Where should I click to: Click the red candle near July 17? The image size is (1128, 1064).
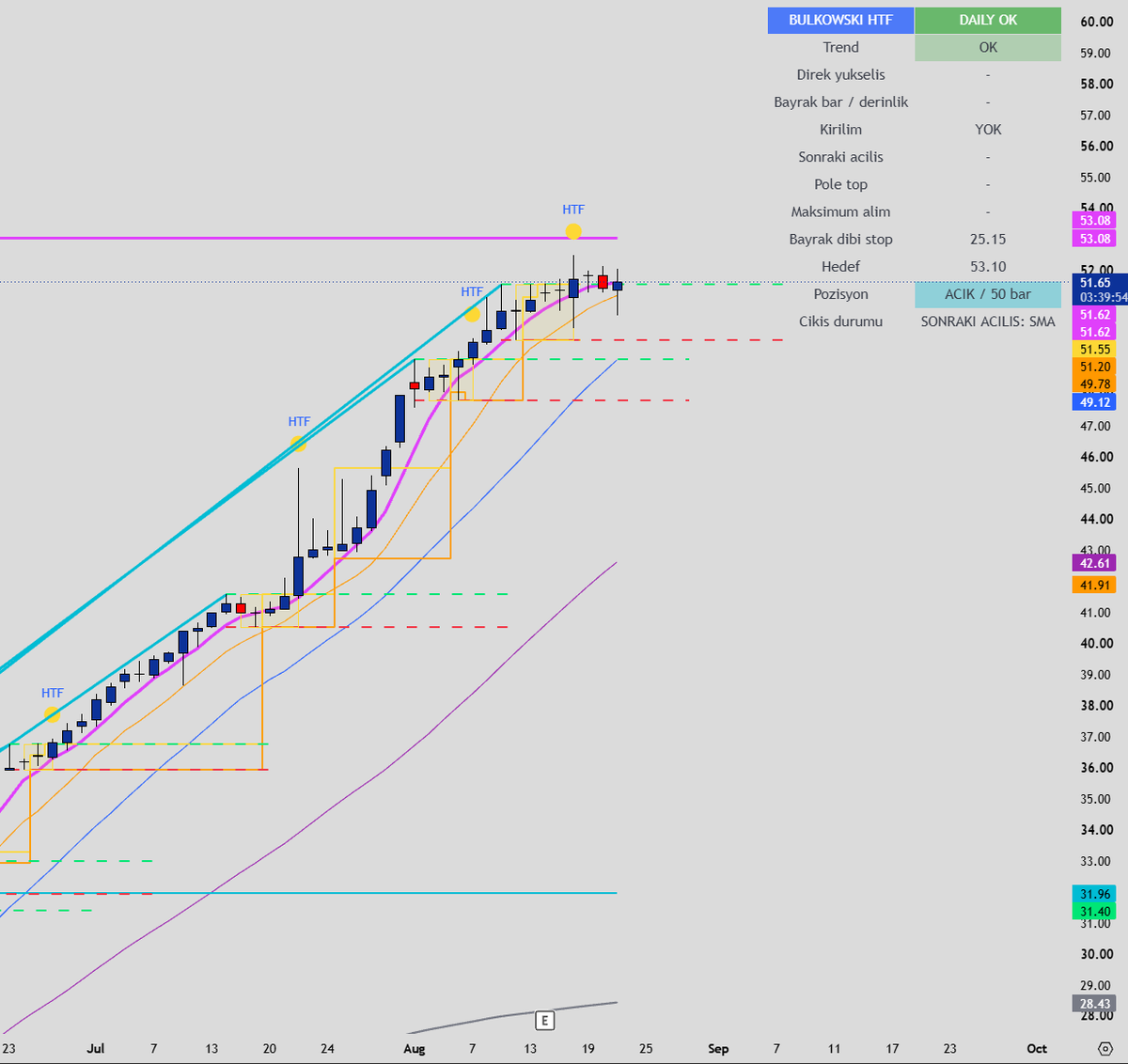click(x=241, y=609)
